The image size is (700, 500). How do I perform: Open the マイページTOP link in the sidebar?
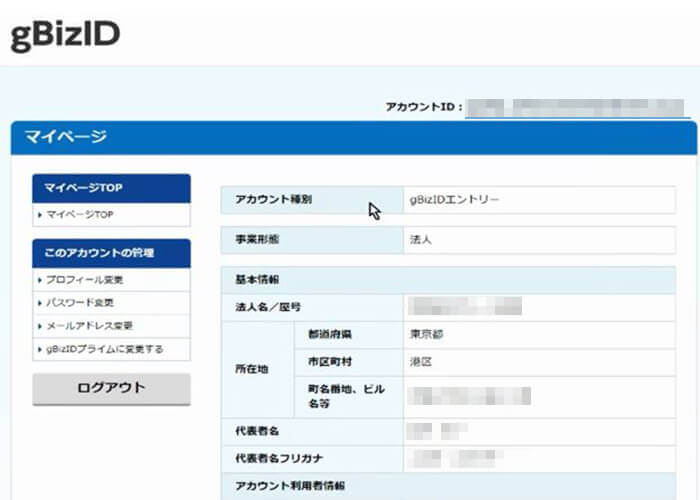click(80, 215)
